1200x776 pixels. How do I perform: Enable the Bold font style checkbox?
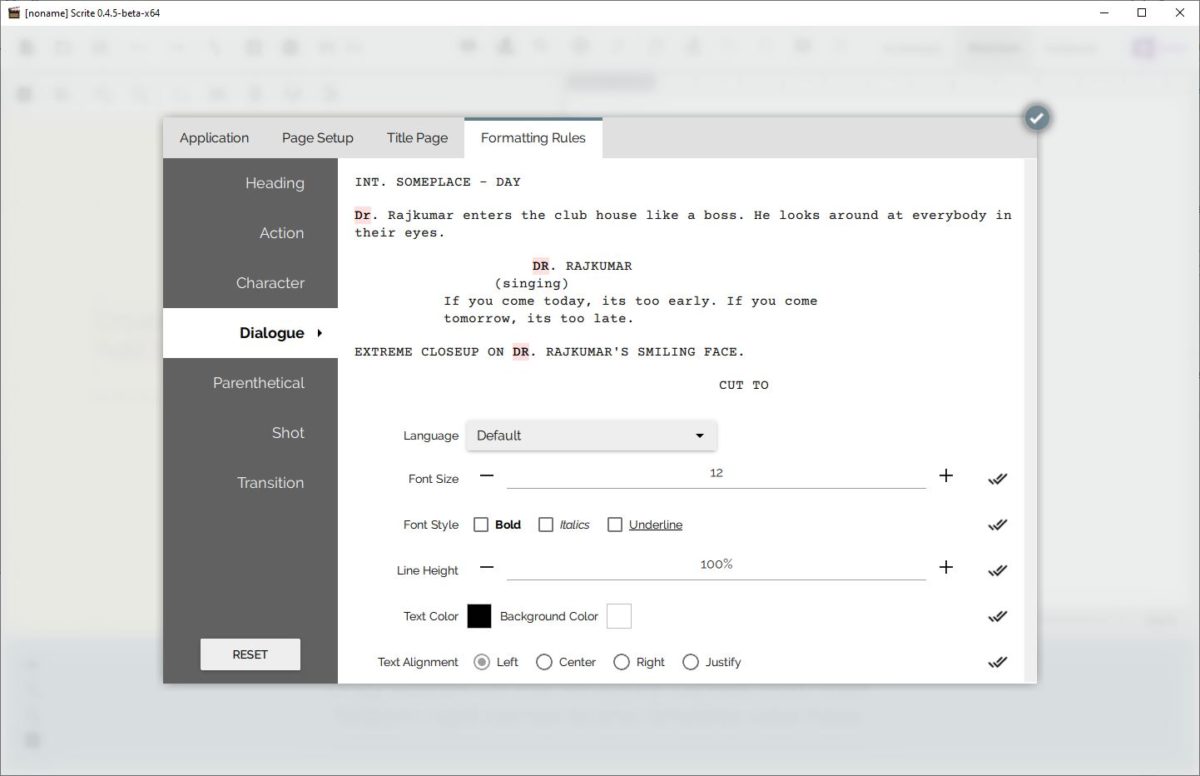481,524
